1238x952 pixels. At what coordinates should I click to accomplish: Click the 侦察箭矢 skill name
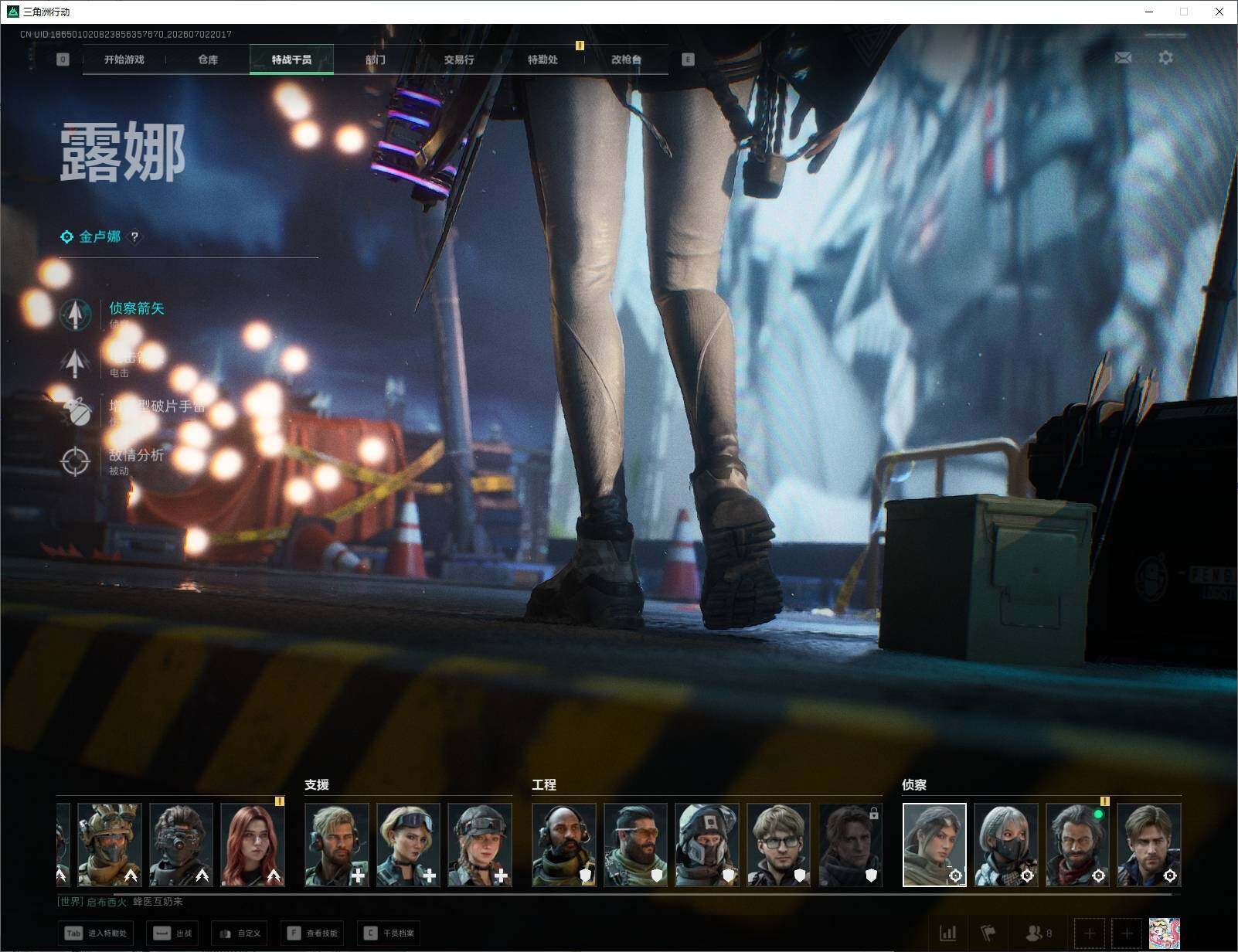pos(137,308)
